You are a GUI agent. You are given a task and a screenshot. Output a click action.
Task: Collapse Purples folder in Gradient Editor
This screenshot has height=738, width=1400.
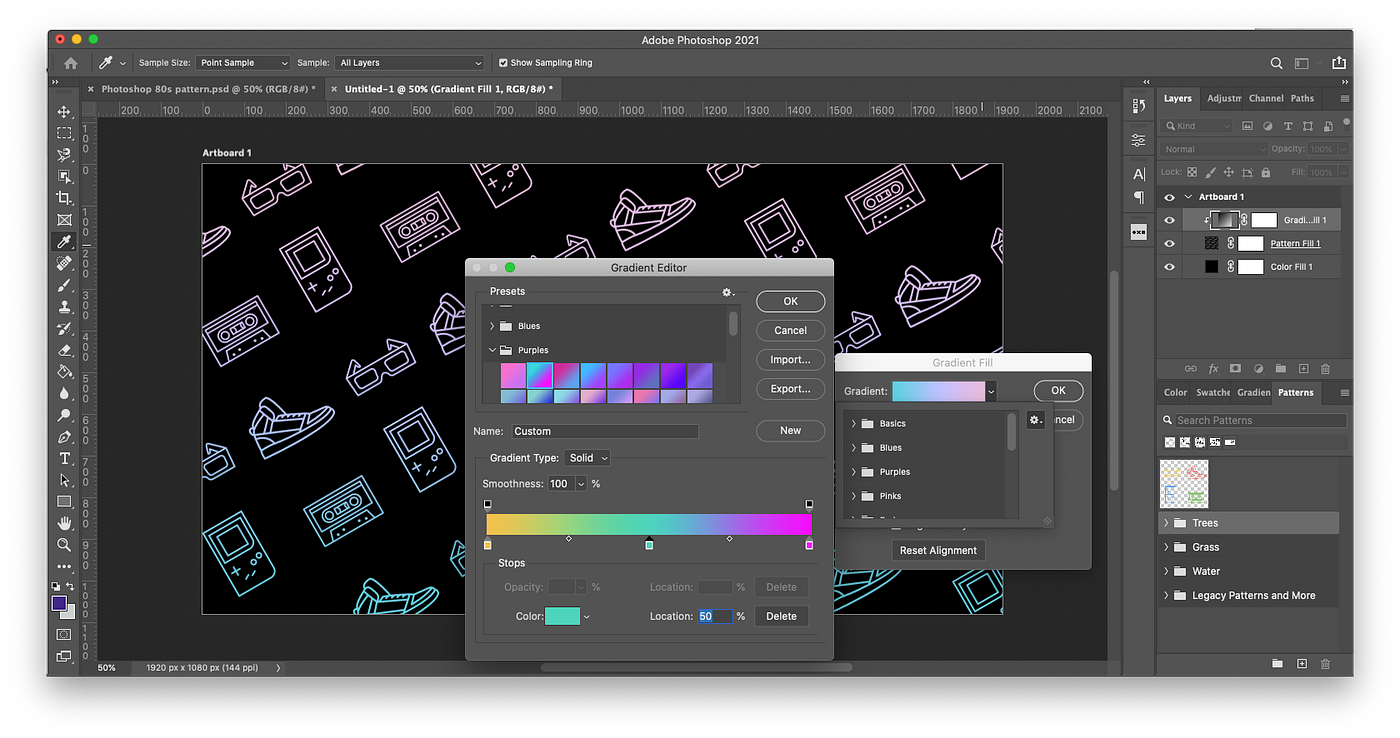click(492, 350)
